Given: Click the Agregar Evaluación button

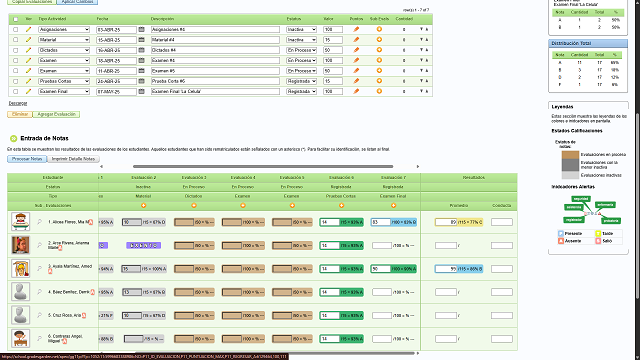Looking at the screenshot, I should [56, 114].
